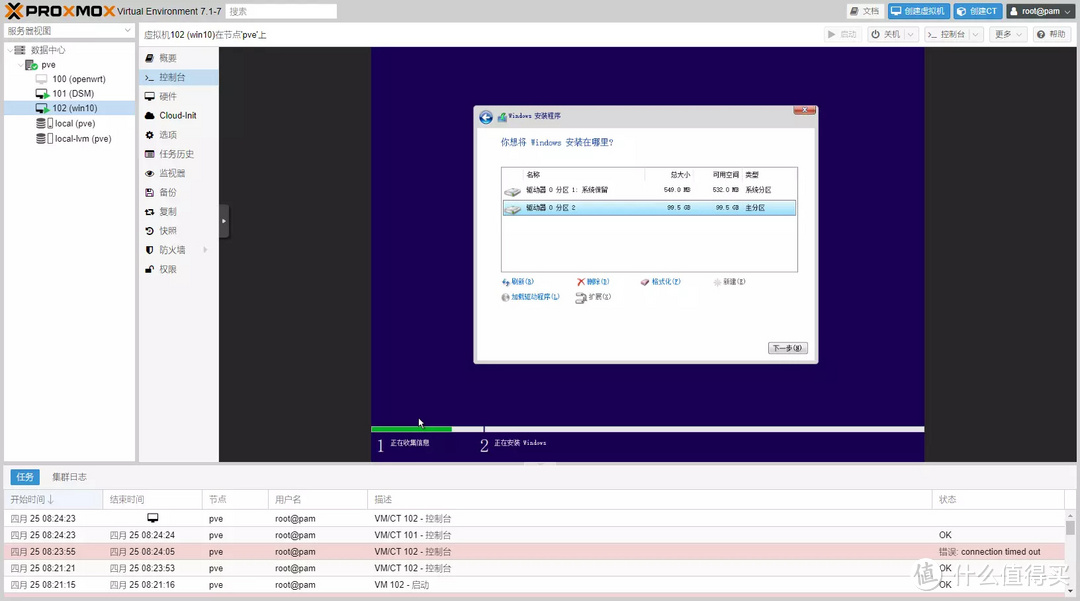Image resolution: width=1080 pixels, height=601 pixels.
Task: Click 加载驱动程序 (Load driver) link
Action: pyautogui.click(x=534, y=297)
